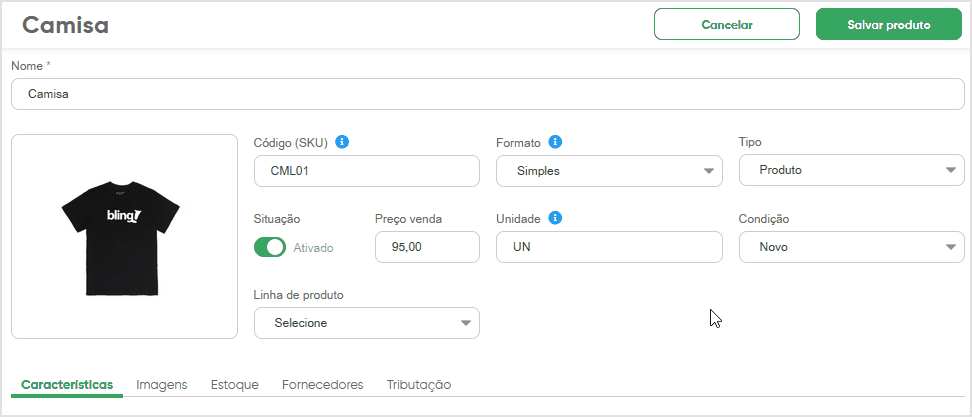Click the Cancelar button
The height and width of the screenshot is (417, 972).
coord(727,24)
